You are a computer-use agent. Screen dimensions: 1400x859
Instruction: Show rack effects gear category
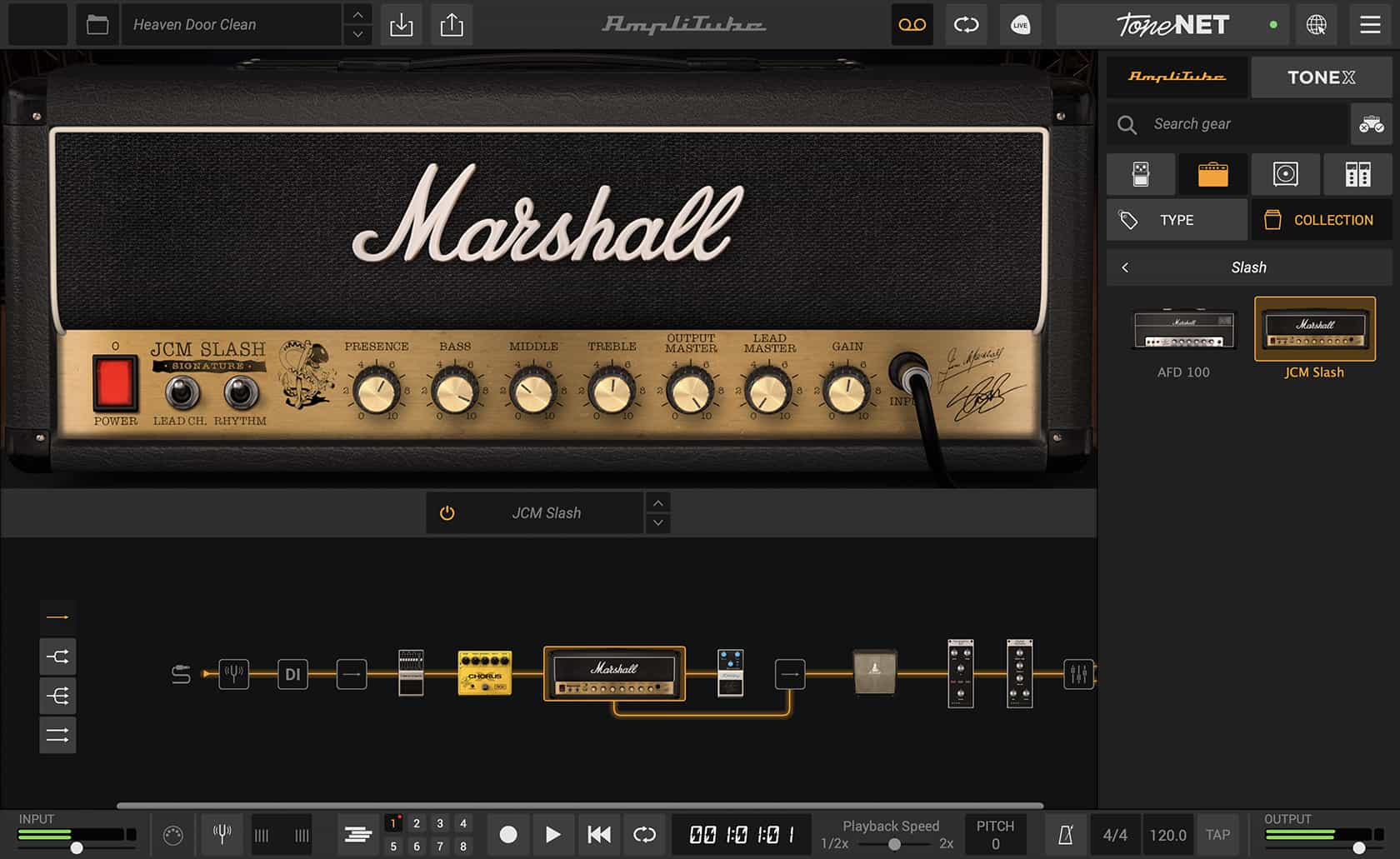1358,174
